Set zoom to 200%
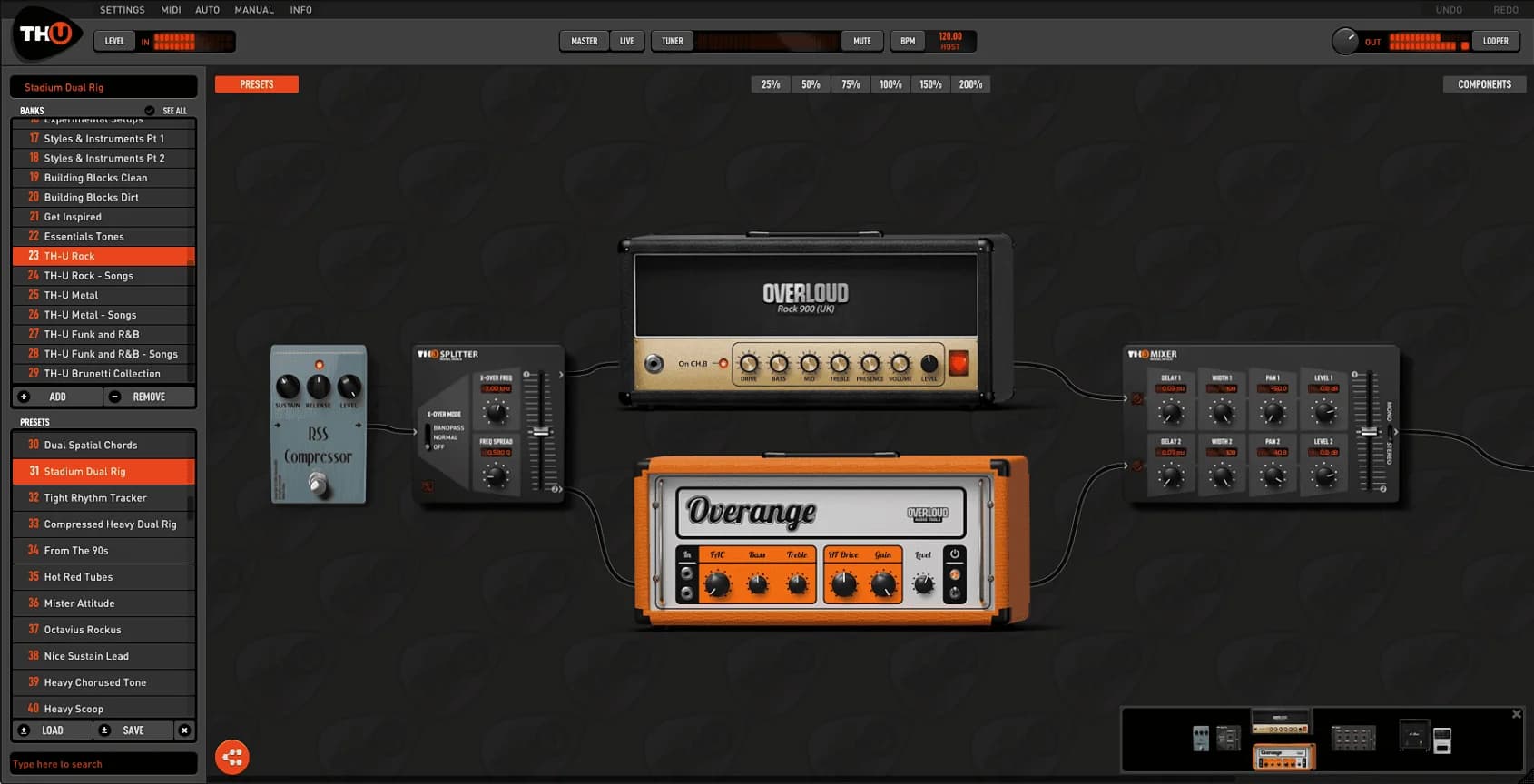Image resolution: width=1534 pixels, height=784 pixels. click(x=970, y=84)
